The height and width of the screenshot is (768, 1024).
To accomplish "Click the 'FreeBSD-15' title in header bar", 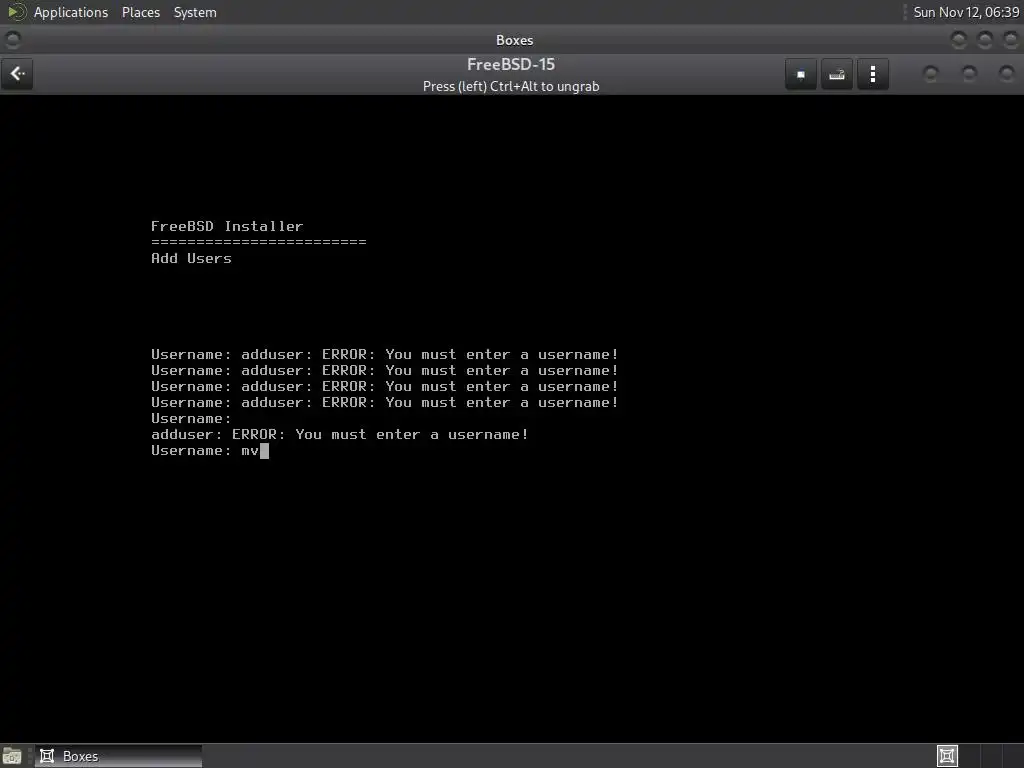I will 511,64.
